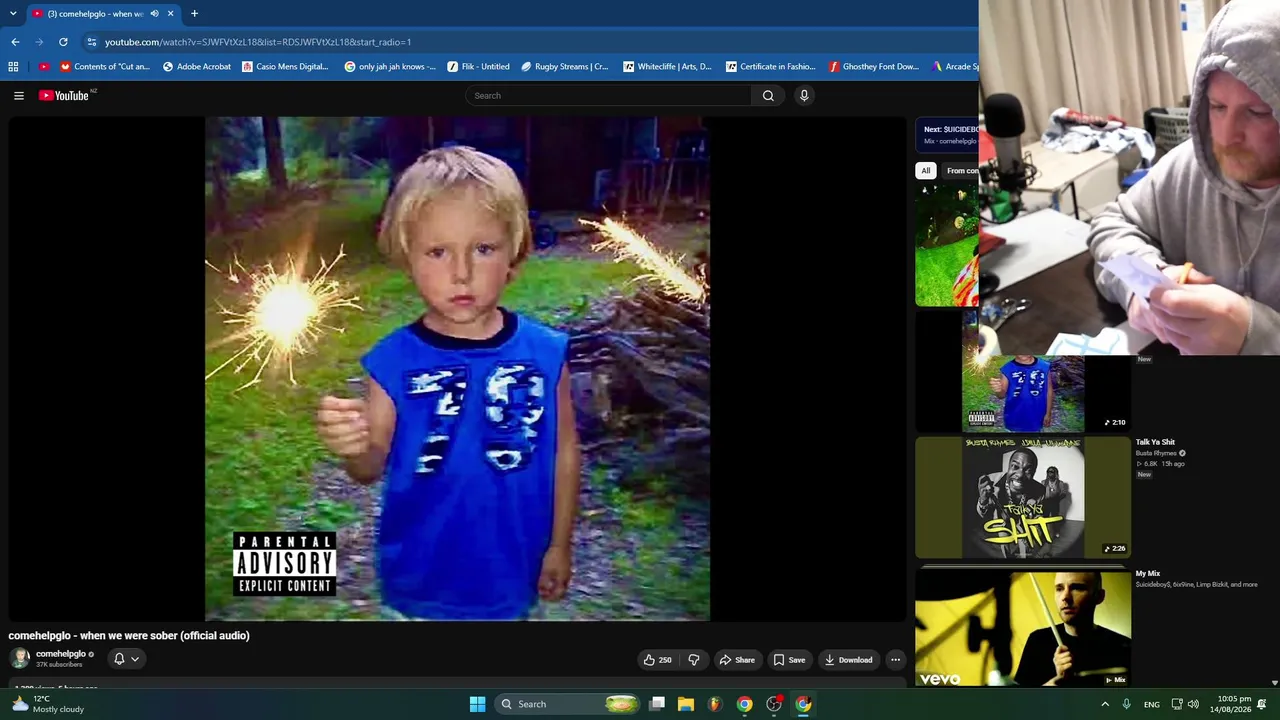Image resolution: width=1280 pixels, height=720 pixels.
Task: Close the comehelpglo browser tab
Action: 170,14
